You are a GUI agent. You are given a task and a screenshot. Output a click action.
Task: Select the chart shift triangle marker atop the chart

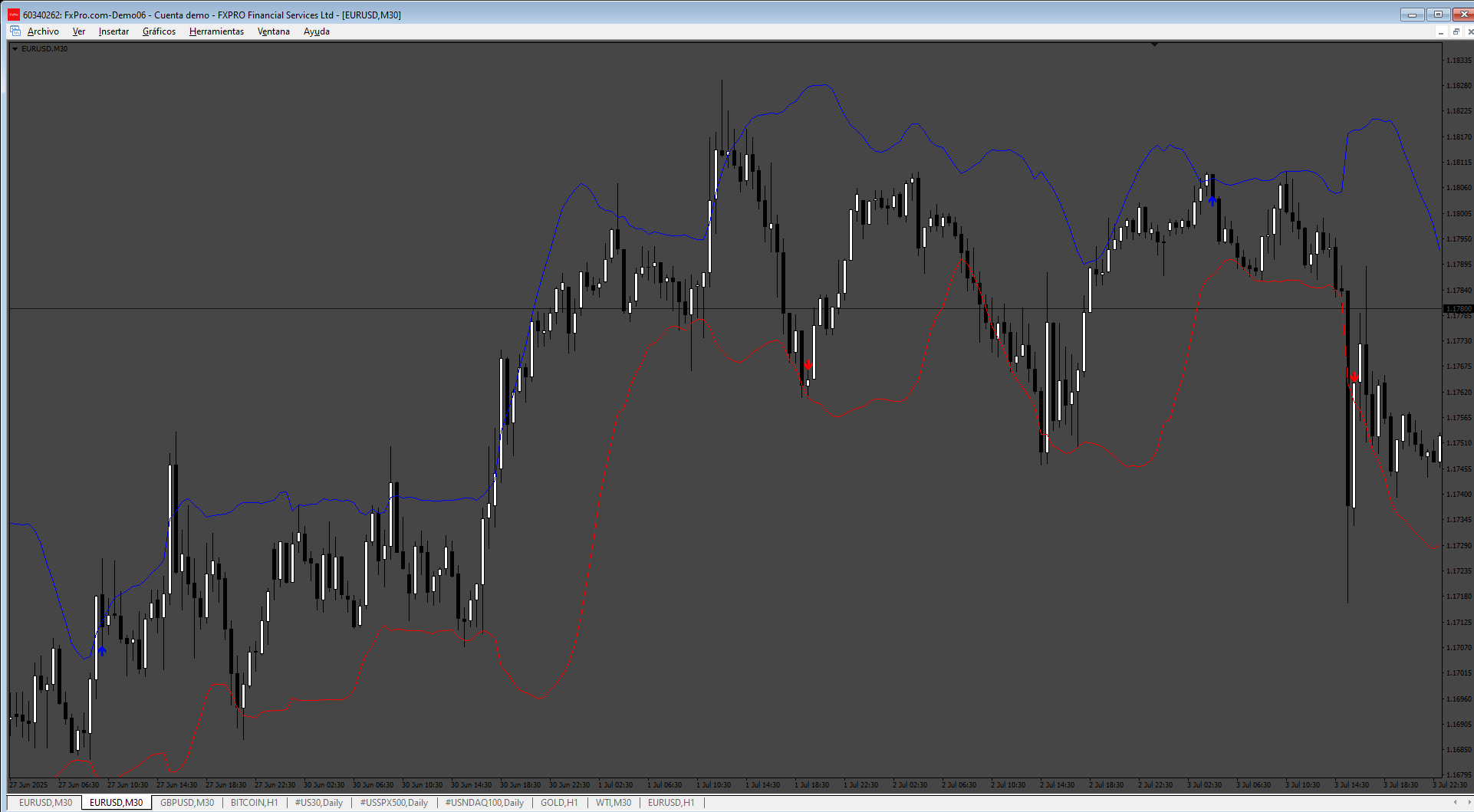pyautogui.click(x=1154, y=44)
